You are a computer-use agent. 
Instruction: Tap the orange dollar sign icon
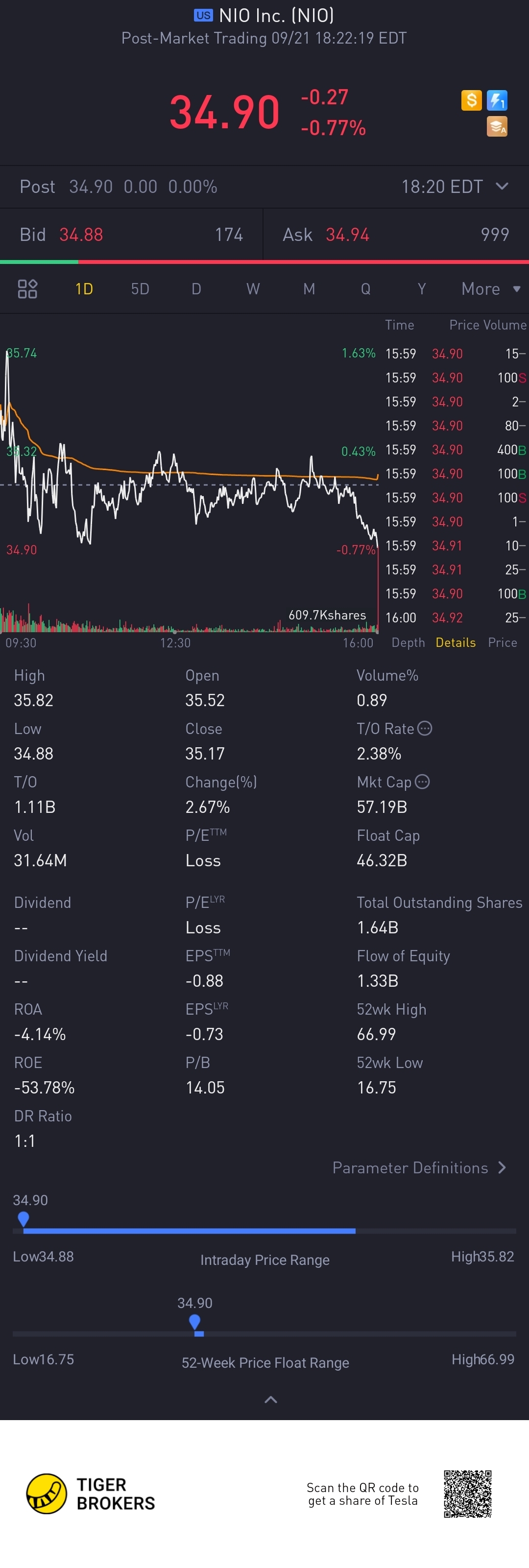(471, 100)
